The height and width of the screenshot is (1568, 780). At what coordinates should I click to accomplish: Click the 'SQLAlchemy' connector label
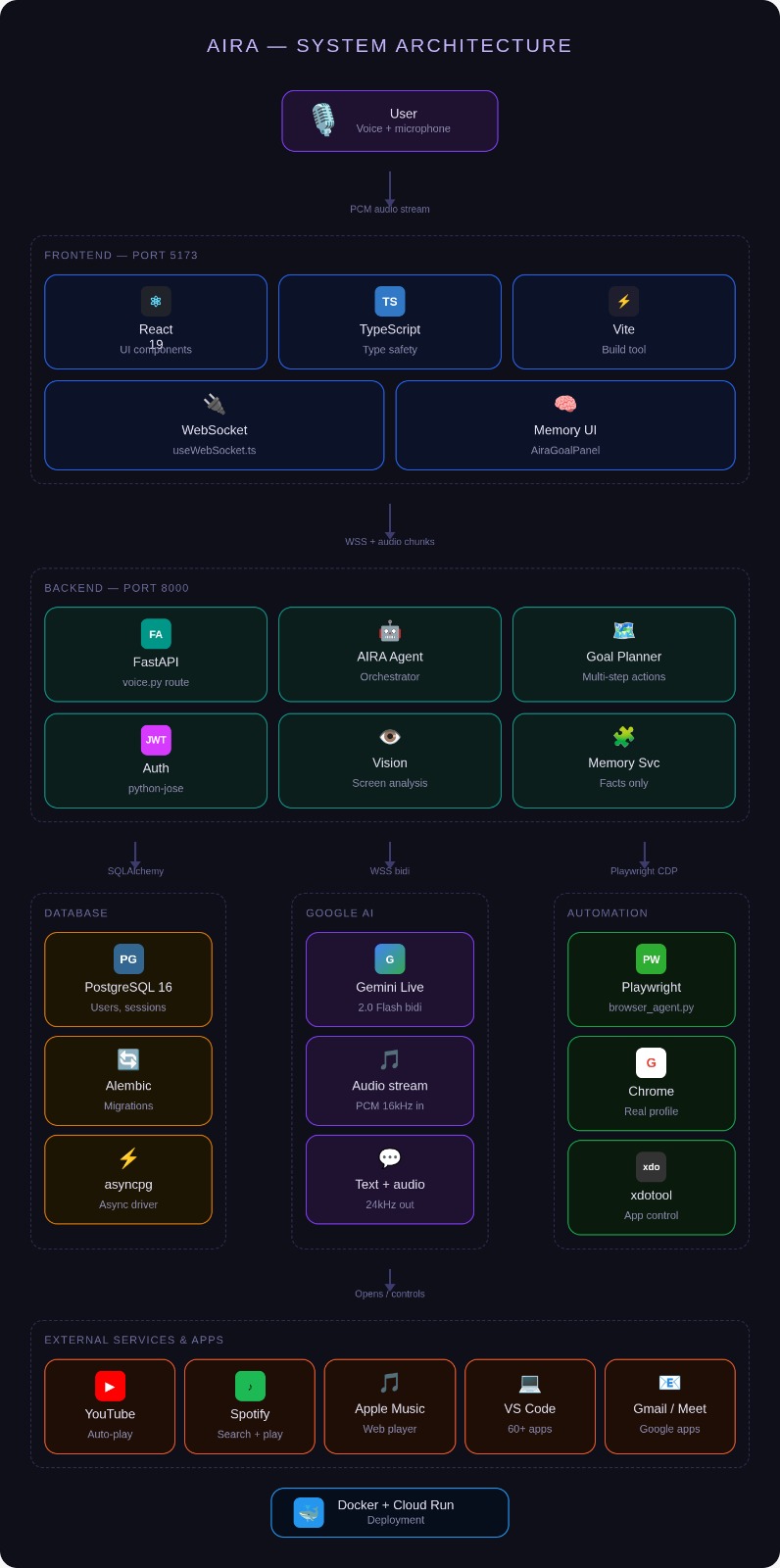pos(135,871)
